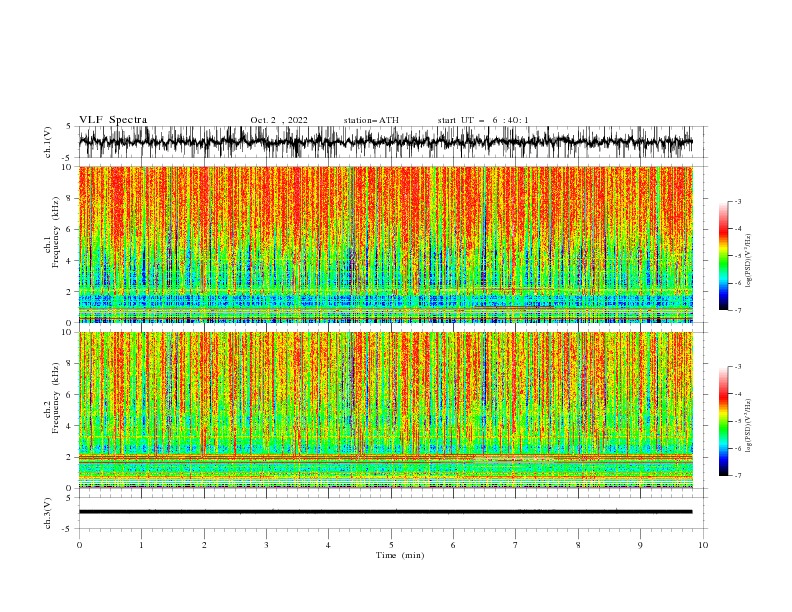Click time axis tick label "3"
792x612 pixels.
click(266, 545)
